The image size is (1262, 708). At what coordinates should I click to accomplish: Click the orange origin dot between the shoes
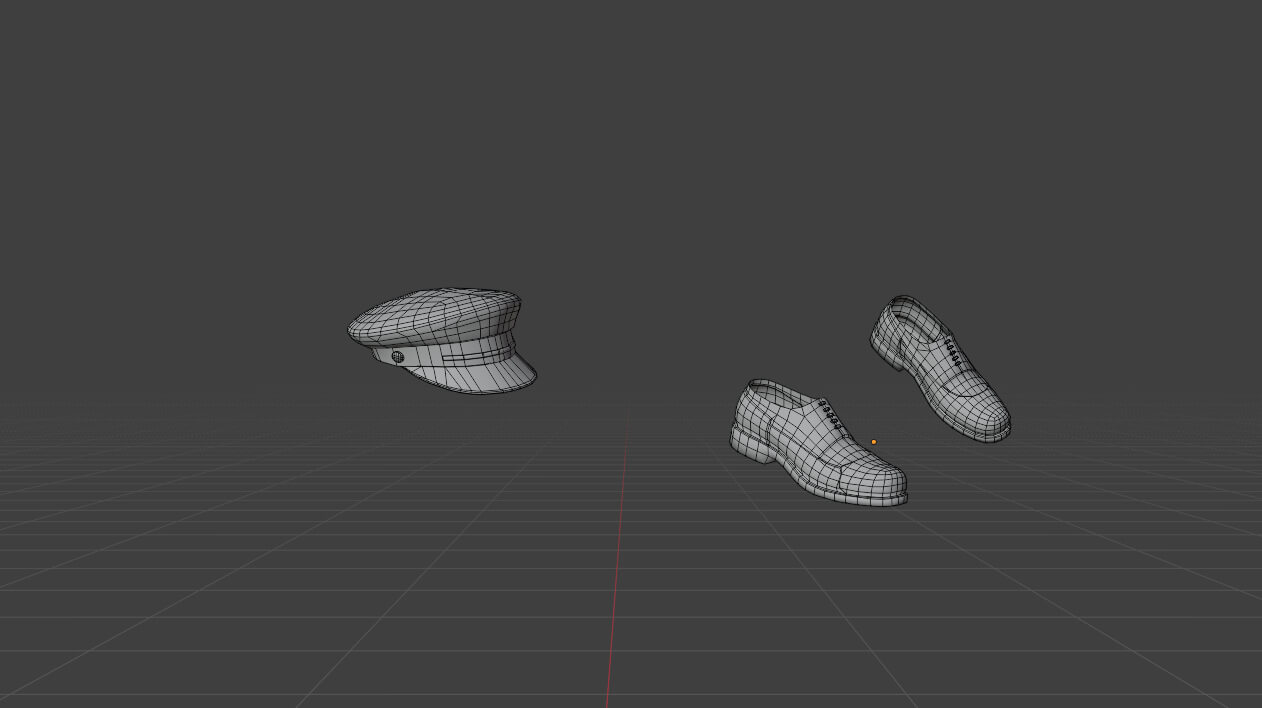(873, 442)
